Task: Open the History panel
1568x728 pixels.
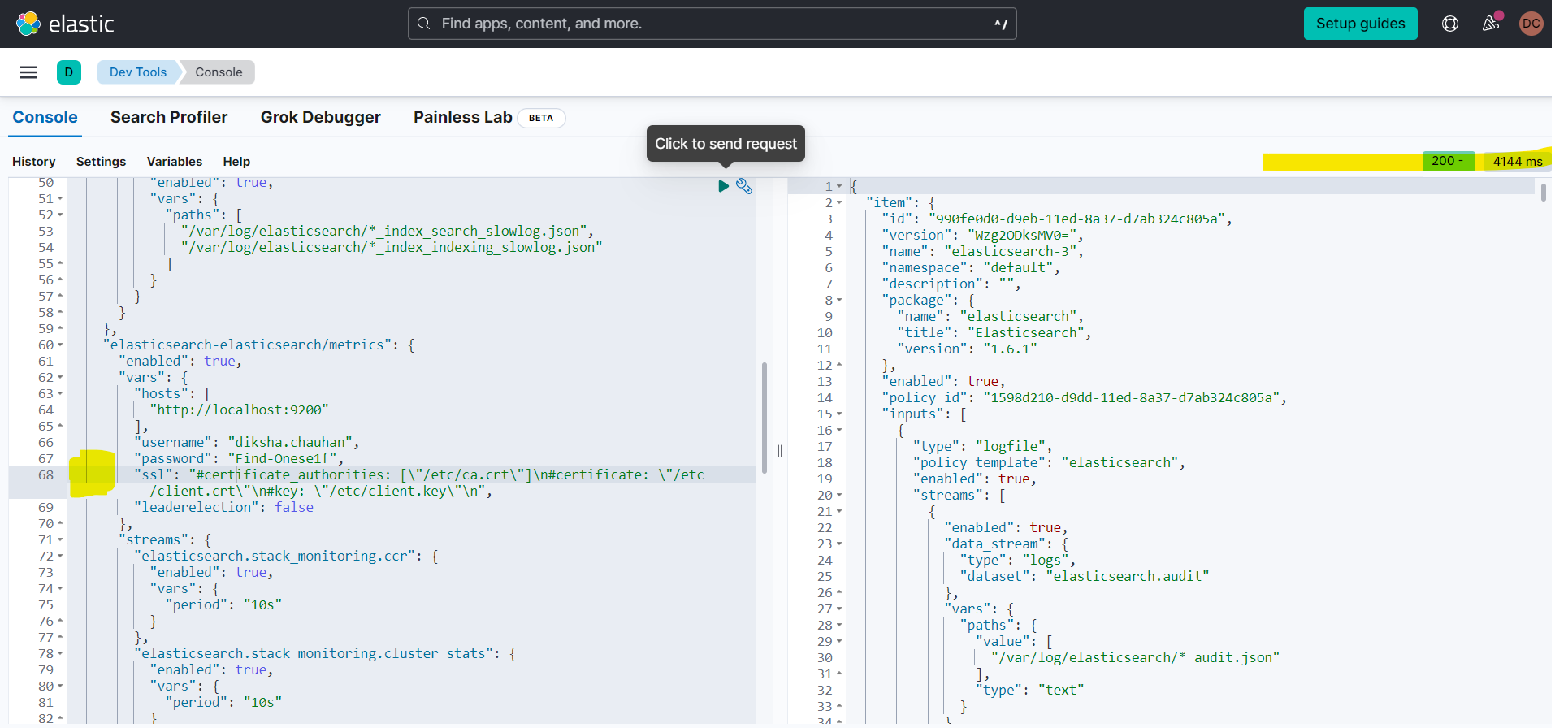Action: tap(34, 162)
